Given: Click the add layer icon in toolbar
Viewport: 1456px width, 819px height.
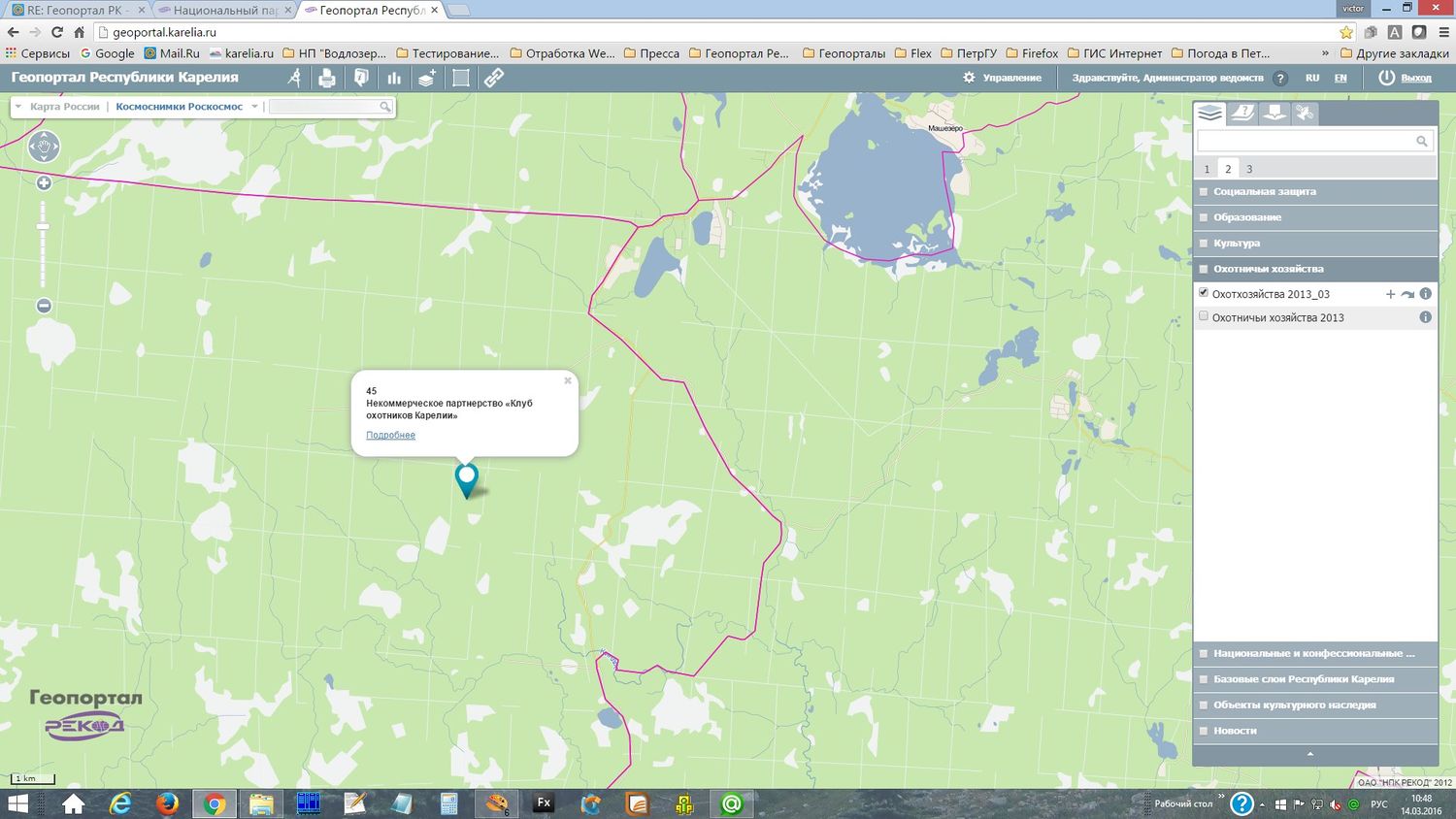Looking at the screenshot, I should (x=426, y=78).
